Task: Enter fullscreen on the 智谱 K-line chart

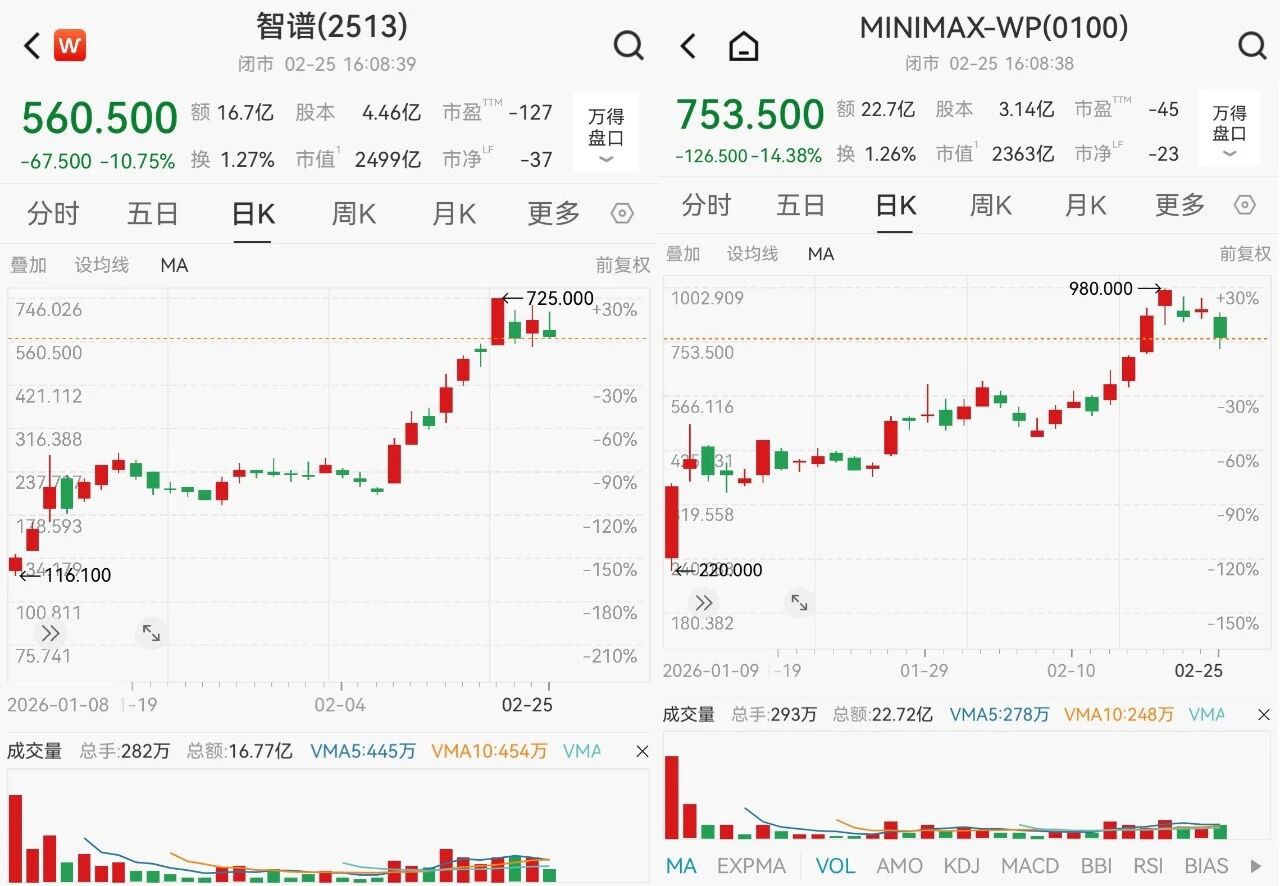Action: pos(151,633)
